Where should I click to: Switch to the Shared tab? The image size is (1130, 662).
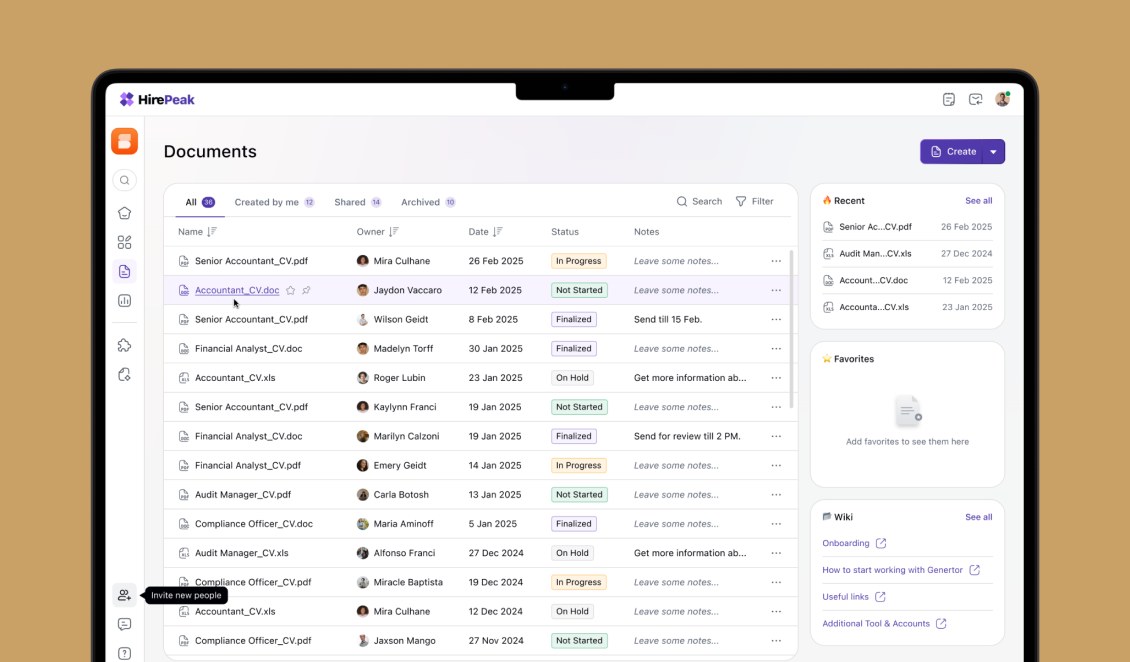coord(357,202)
